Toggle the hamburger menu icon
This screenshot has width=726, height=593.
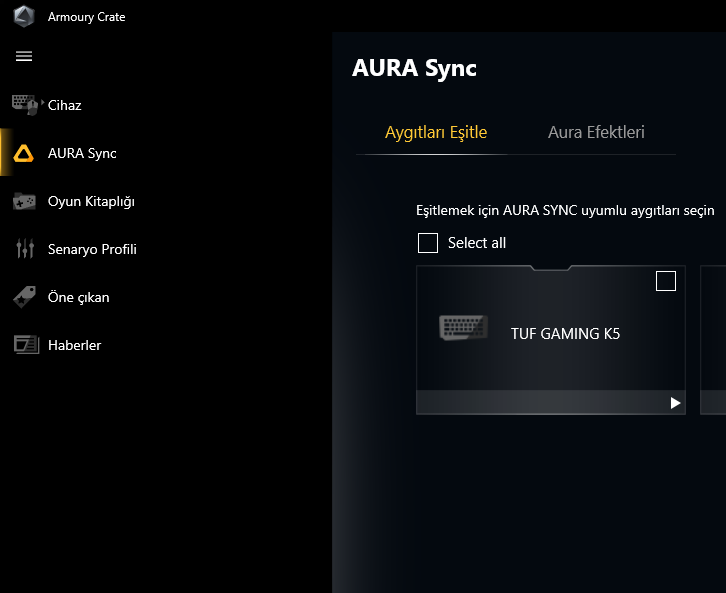click(24, 56)
